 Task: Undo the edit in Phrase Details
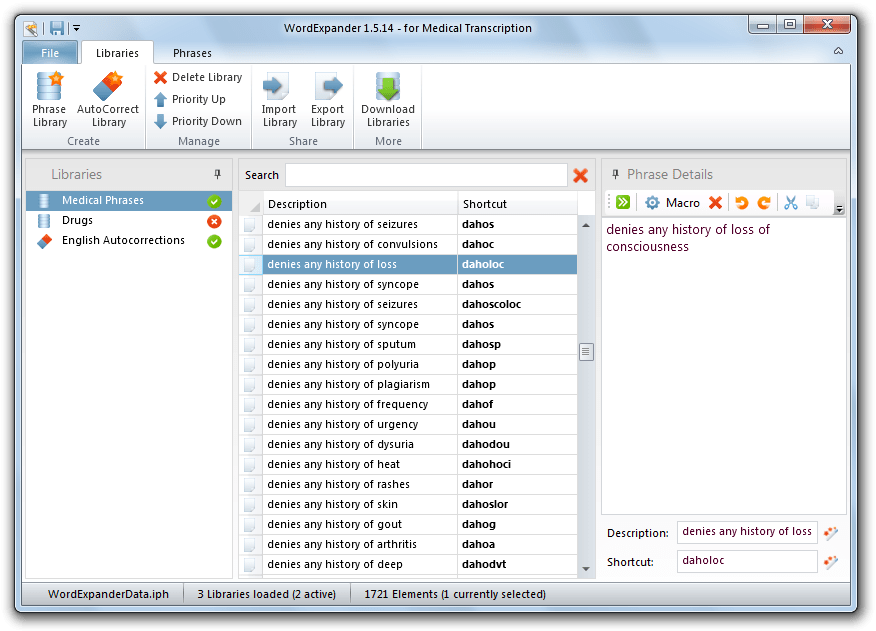[x=741, y=202]
